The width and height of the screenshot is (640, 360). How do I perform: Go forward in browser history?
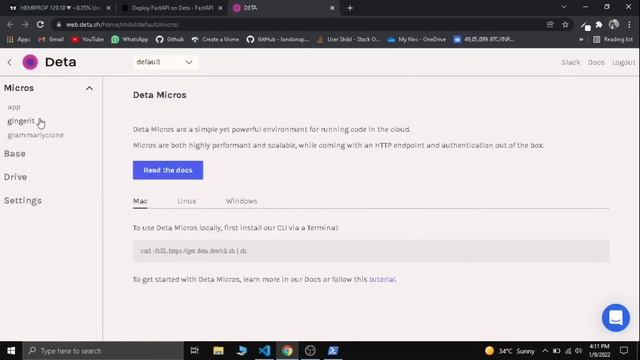[25, 24]
